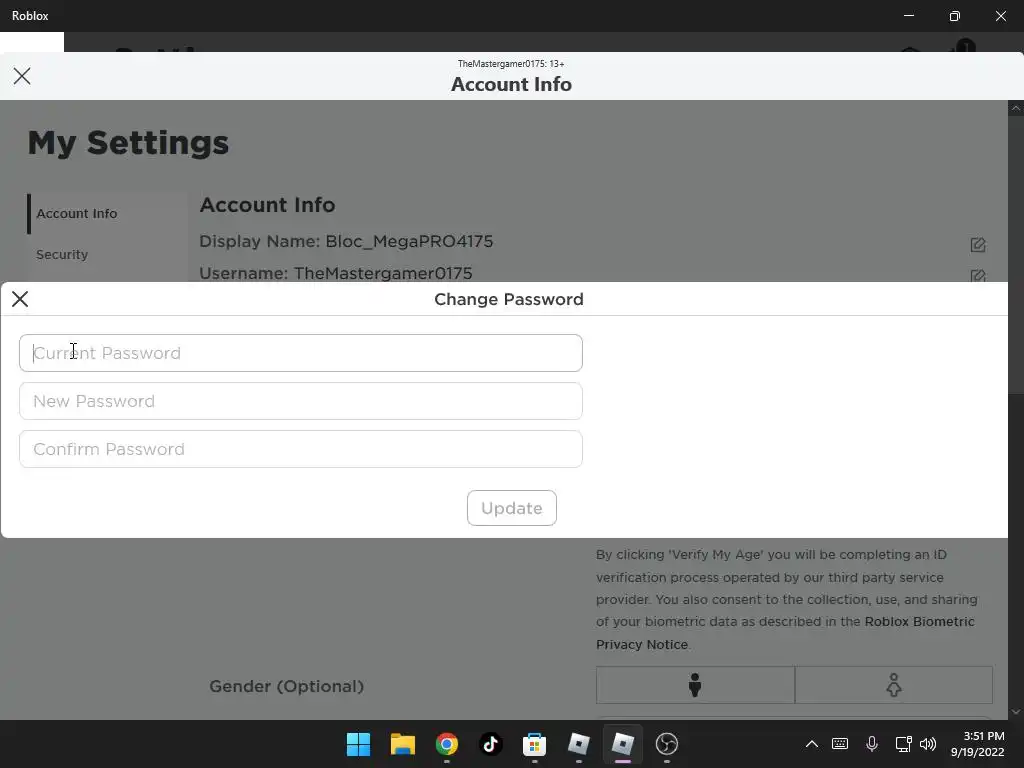The width and height of the screenshot is (1024, 768).
Task: Close the Change Password dialog
Action: coord(20,299)
